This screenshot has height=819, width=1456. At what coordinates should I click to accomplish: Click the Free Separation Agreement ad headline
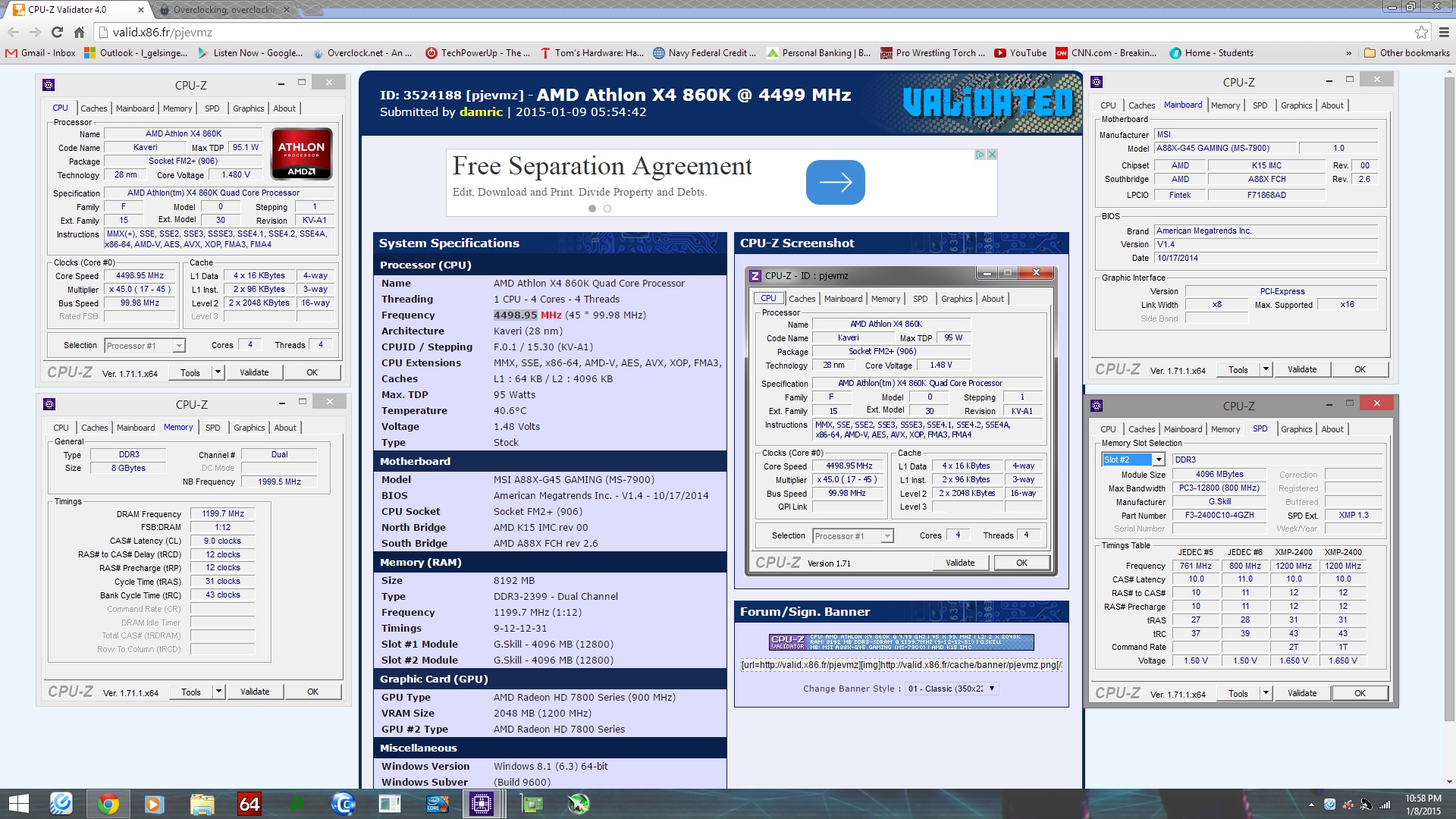coord(602,165)
